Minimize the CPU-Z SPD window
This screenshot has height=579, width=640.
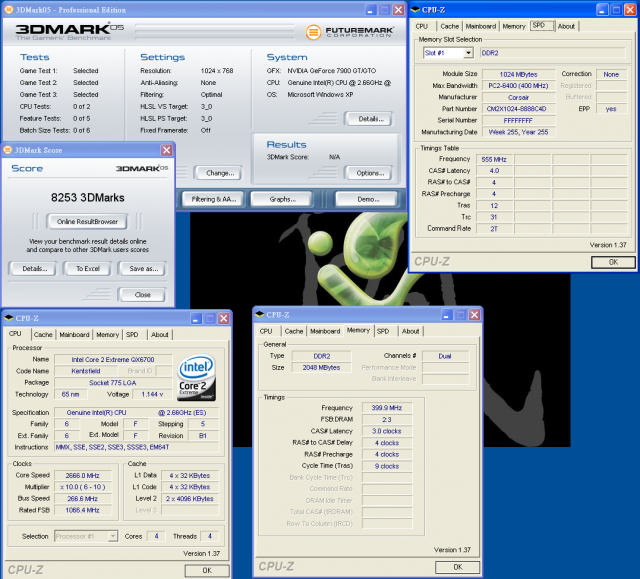click(x=602, y=10)
